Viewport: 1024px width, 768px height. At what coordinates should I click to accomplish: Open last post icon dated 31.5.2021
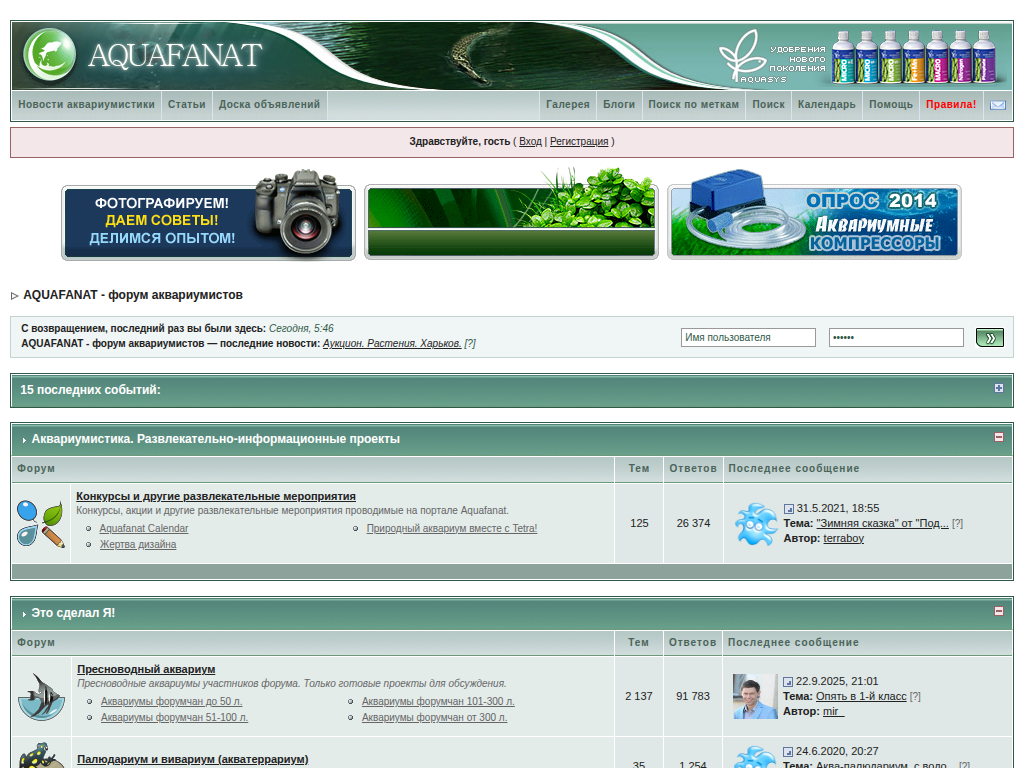[788, 509]
